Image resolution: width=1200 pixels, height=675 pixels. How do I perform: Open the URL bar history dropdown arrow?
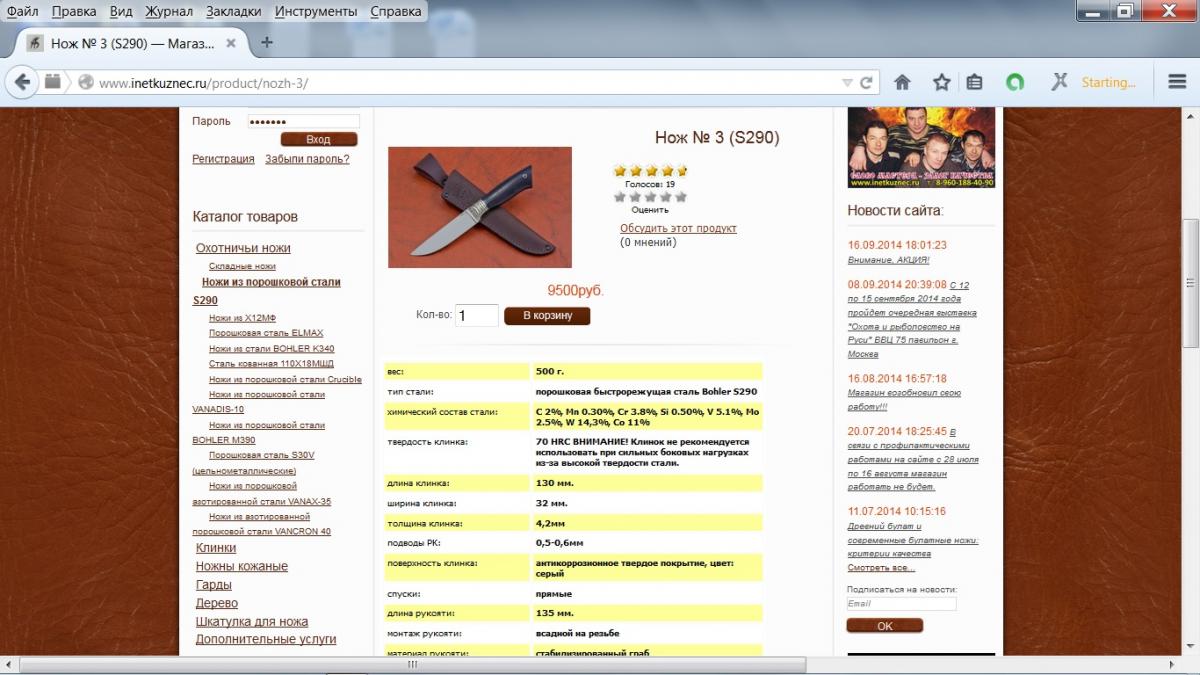point(847,83)
